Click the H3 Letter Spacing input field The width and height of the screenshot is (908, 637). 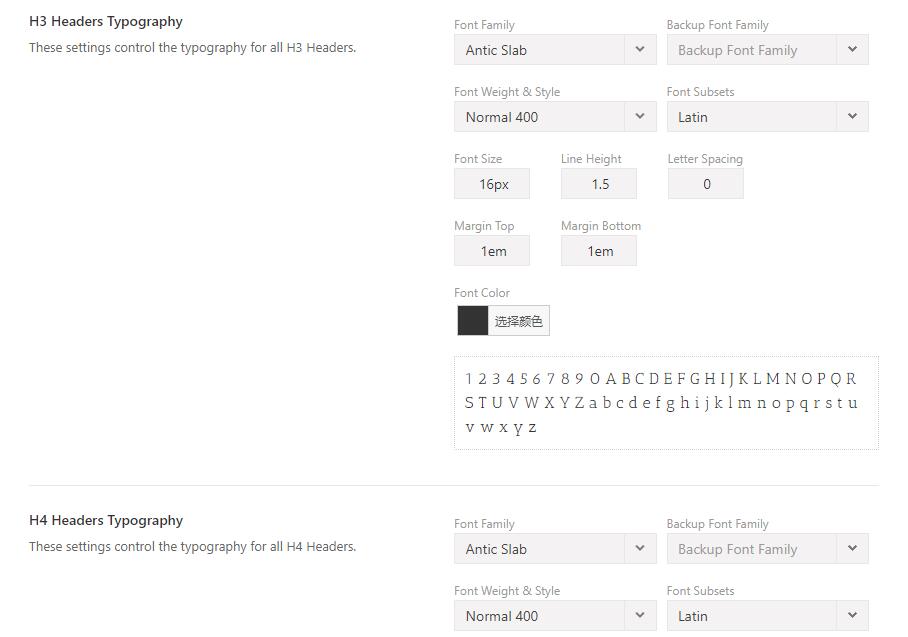706,184
